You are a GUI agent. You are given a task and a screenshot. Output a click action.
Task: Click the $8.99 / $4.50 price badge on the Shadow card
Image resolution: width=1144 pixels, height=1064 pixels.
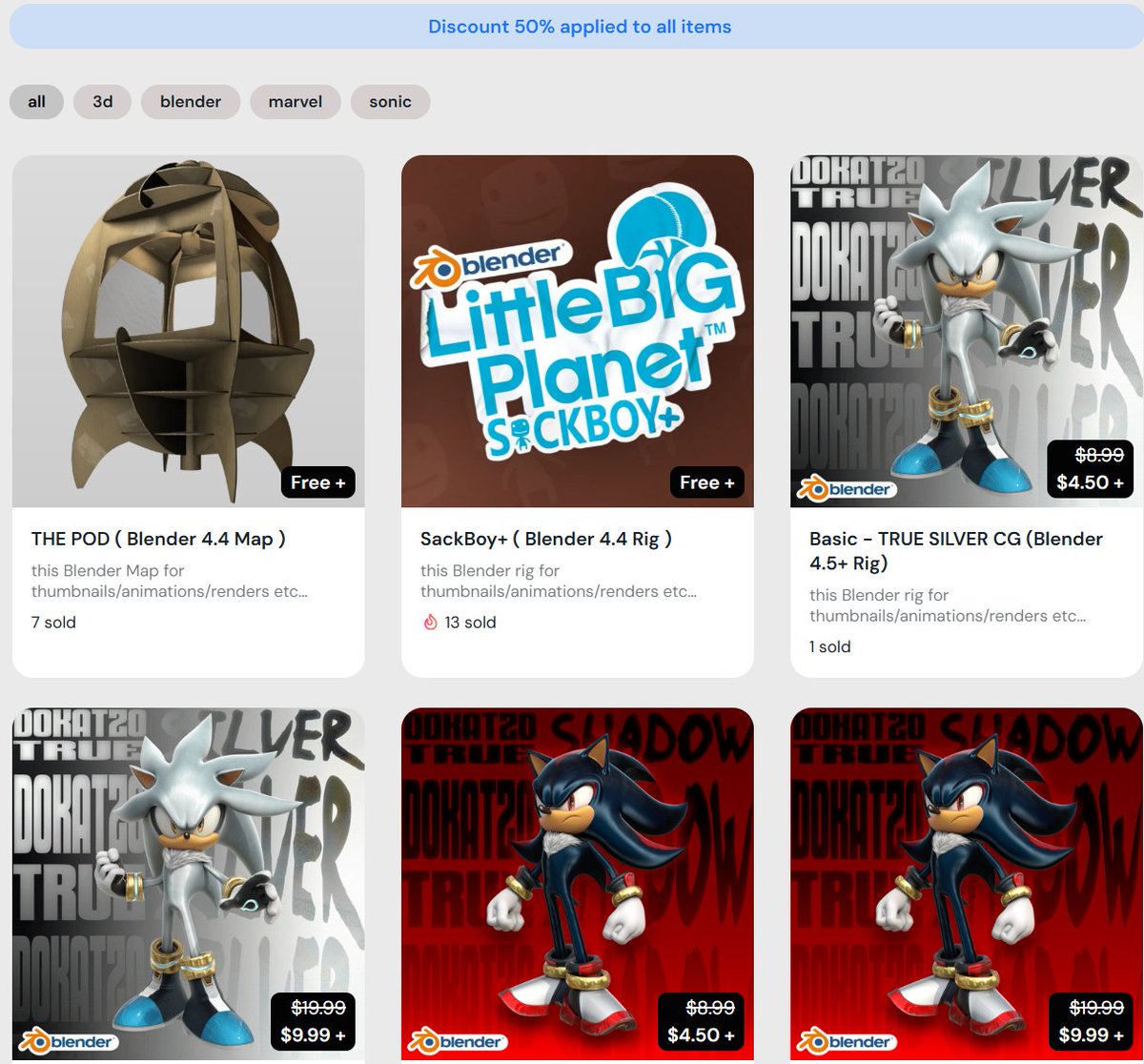click(x=701, y=1022)
